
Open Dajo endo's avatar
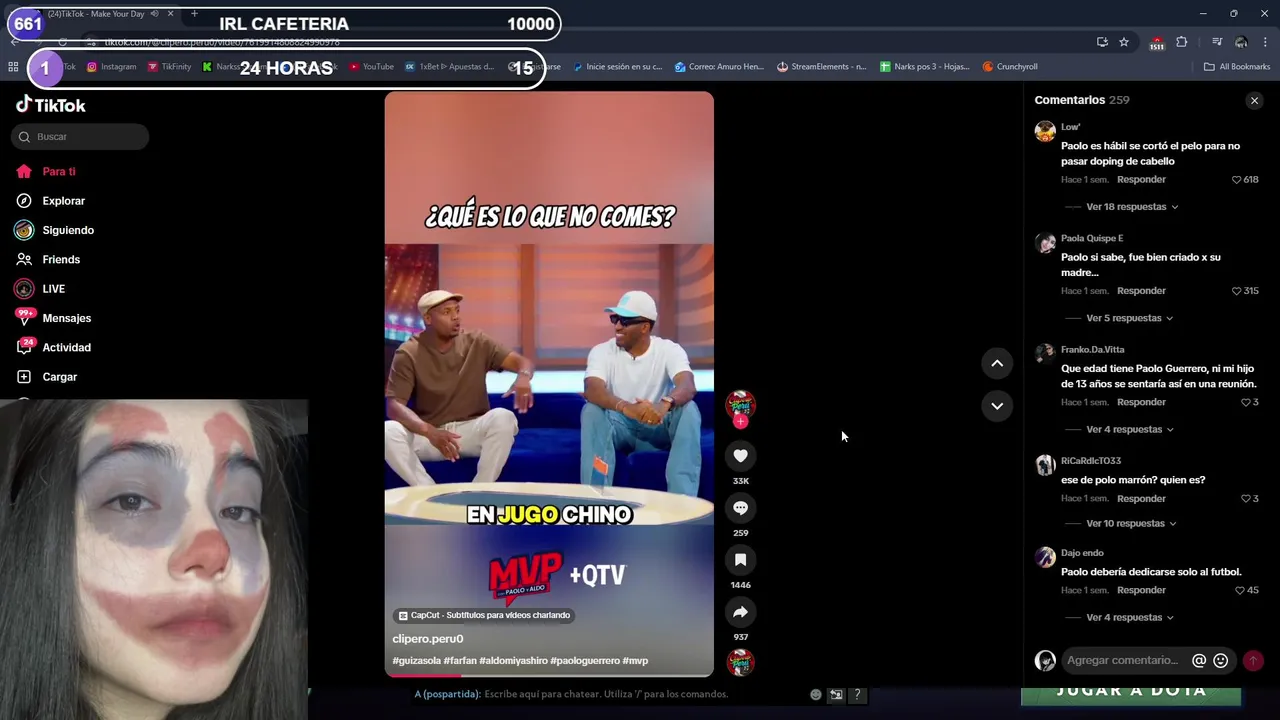[1045, 557]
